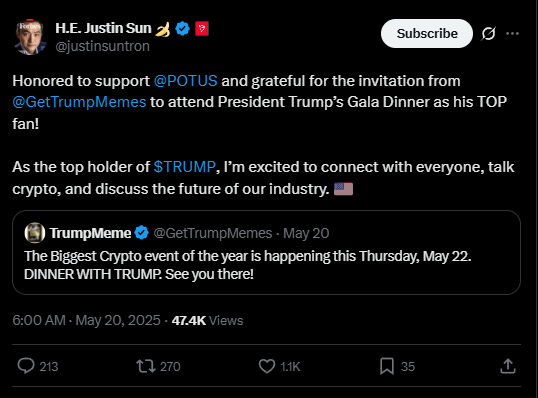This screenshot has width=538, height=398.
Task: Open the quoted DINNER WITH TRUMP tweet
Action: 266,253
